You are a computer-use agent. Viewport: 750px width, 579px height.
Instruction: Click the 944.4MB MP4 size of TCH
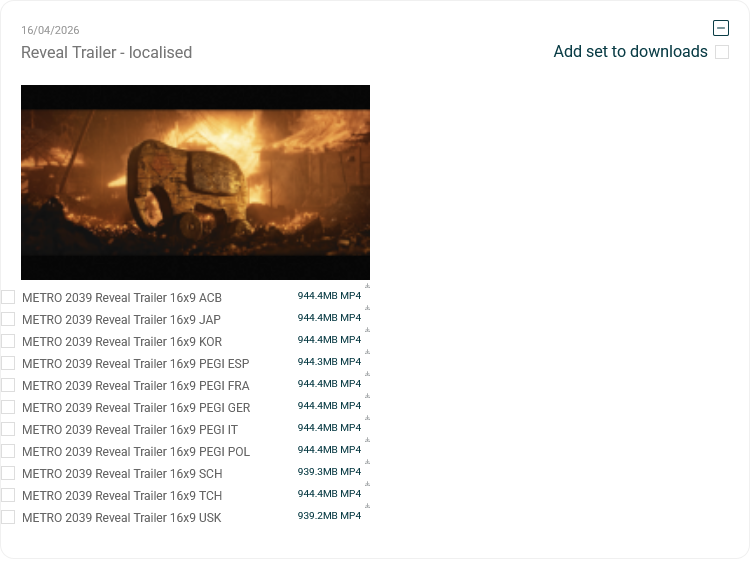[329, 494]
